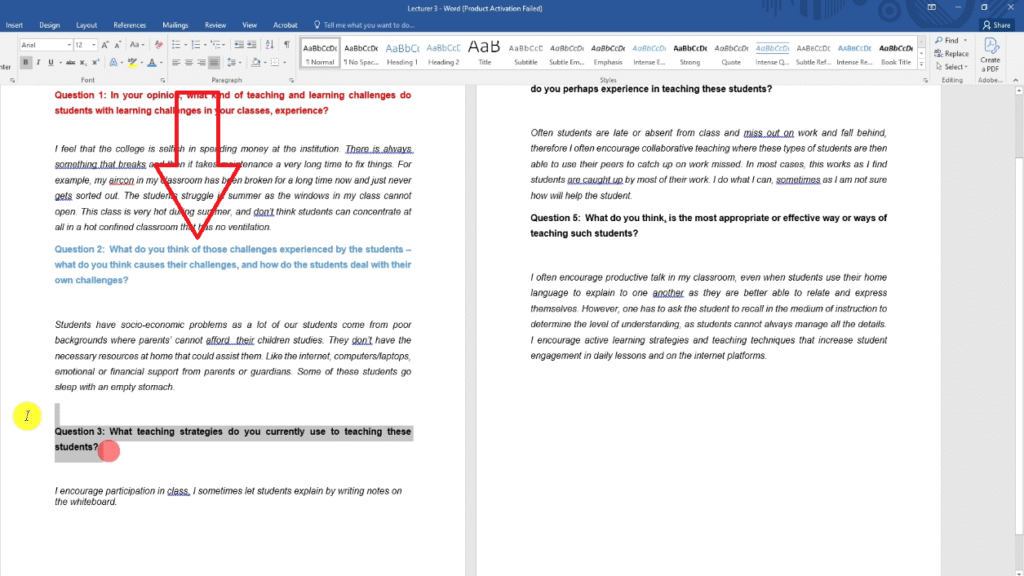This screenshot has height=576, width=1024.
Task: Click the Center align icon
Action: pos(188,62)
